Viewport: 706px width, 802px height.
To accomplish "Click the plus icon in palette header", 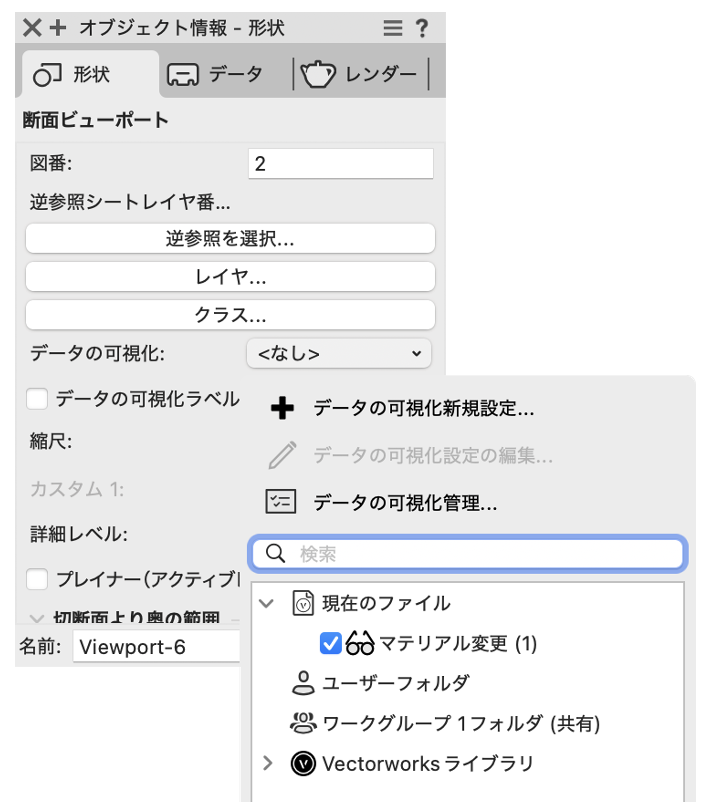I will click(x=57, y=28).
